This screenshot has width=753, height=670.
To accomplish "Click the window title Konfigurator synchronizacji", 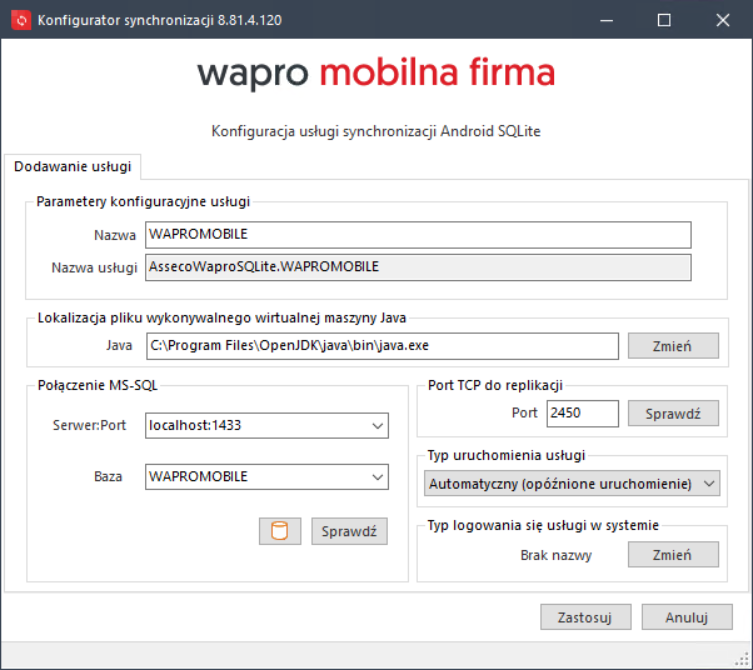I will (x=159, y=20).
